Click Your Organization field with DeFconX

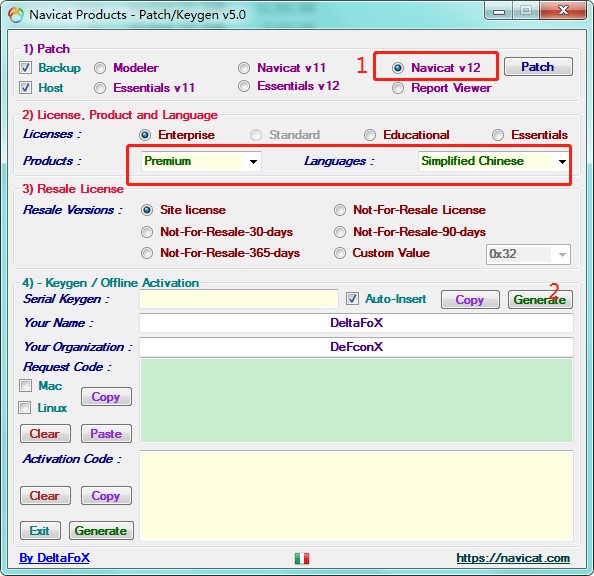point(356,347)
